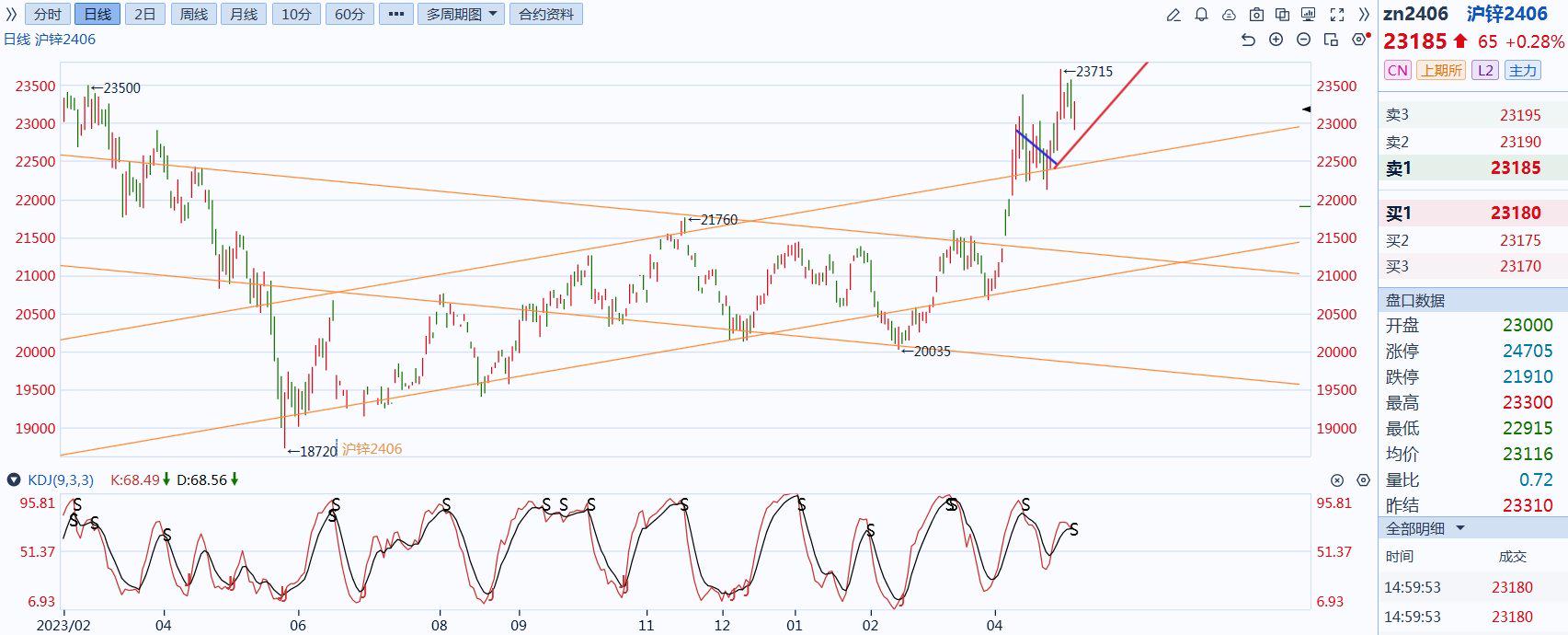Open chart settings hexagon icon

1358,40
